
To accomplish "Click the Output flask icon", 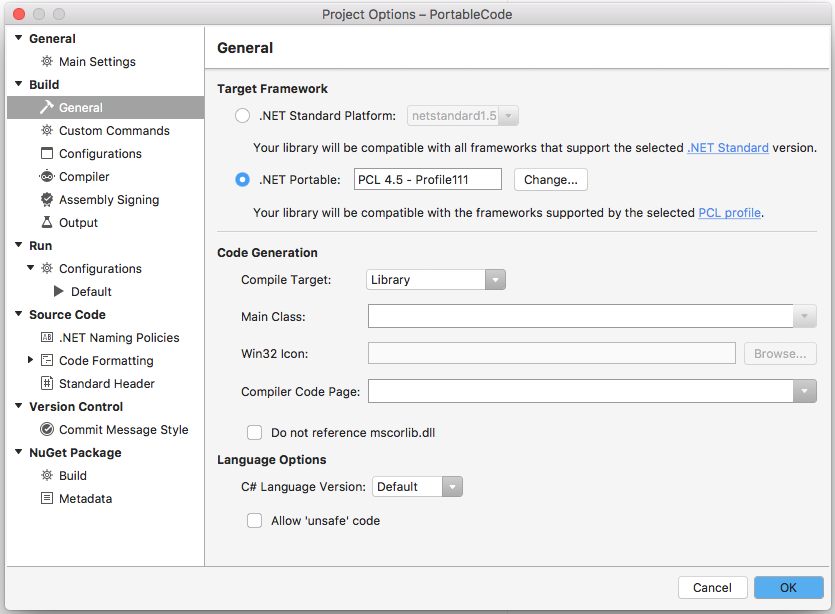I will (46, 223).
